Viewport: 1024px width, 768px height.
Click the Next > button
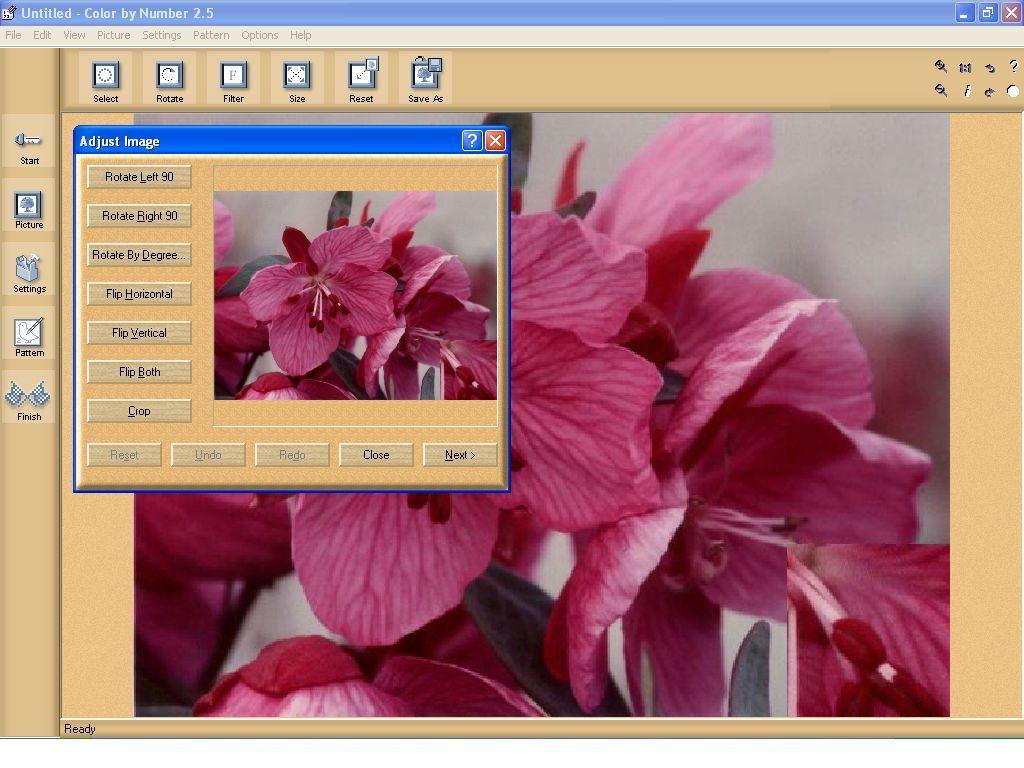(460, 455)
